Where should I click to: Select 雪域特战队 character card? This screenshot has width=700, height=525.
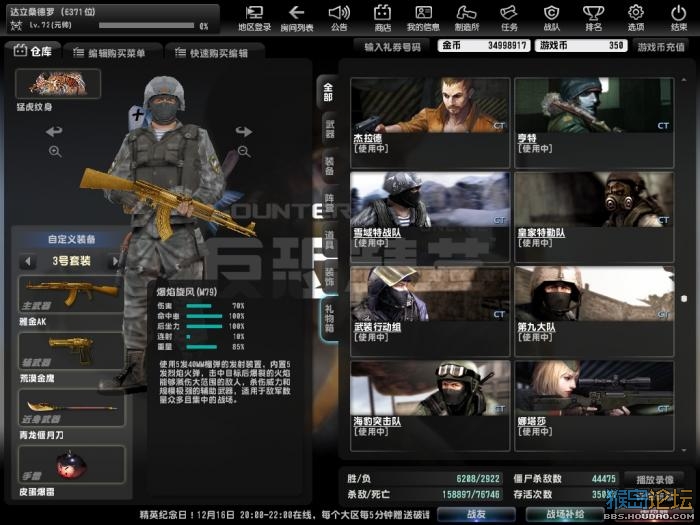point(430,217)
